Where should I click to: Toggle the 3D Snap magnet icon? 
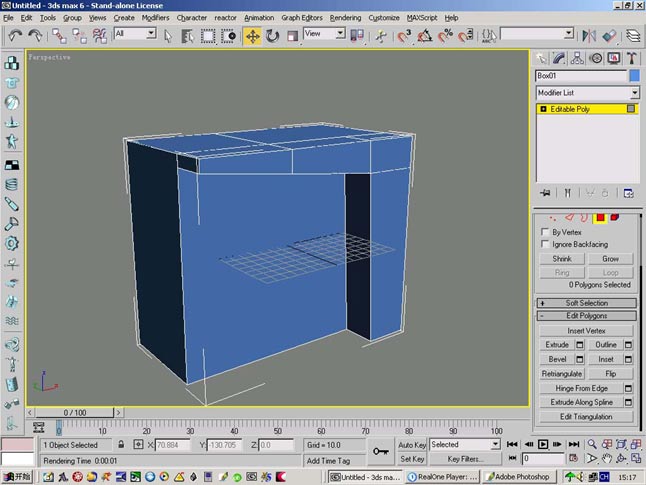tap(404, 36)
